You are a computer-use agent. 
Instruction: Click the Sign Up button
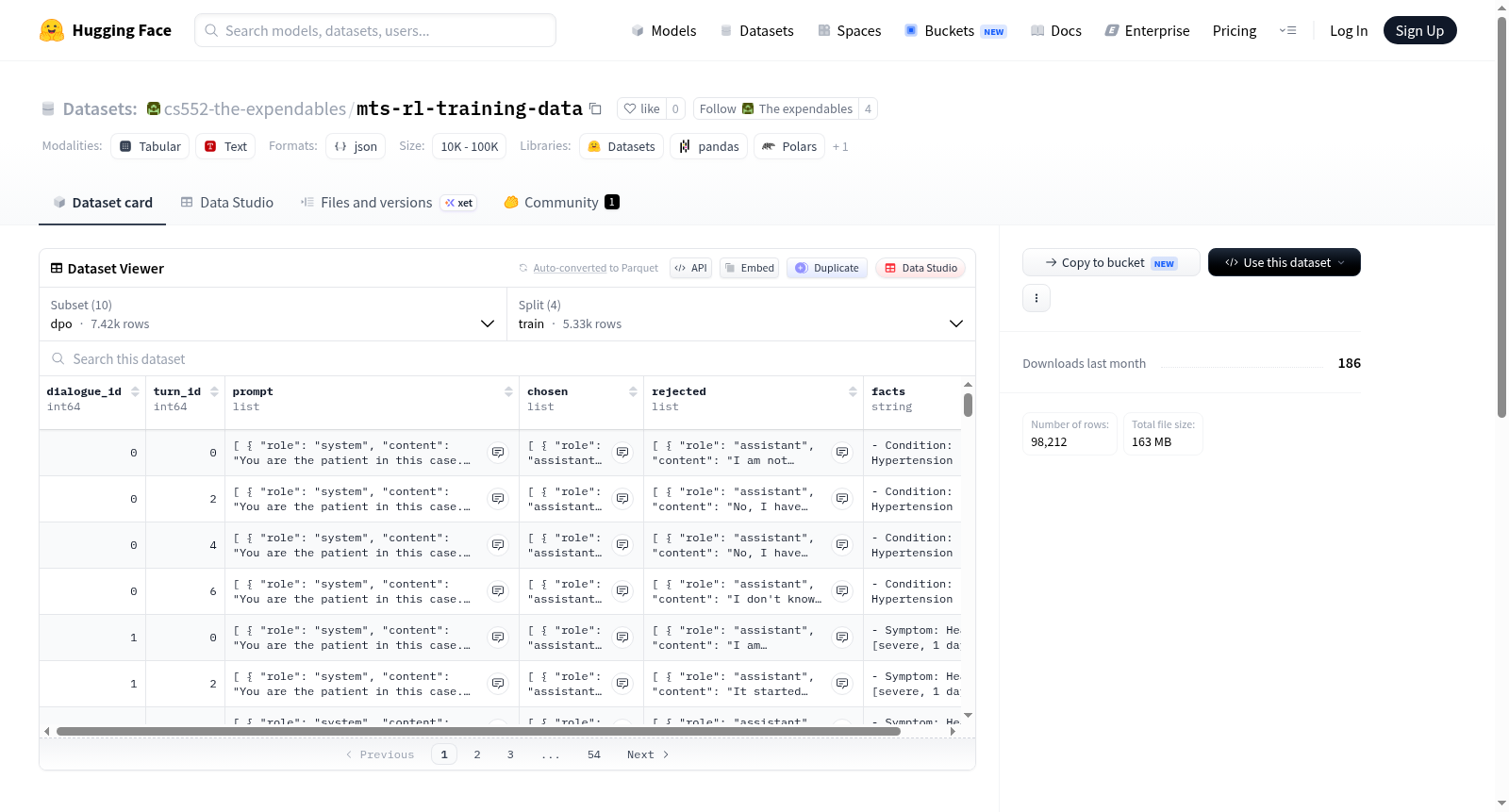coord(1419,30)
